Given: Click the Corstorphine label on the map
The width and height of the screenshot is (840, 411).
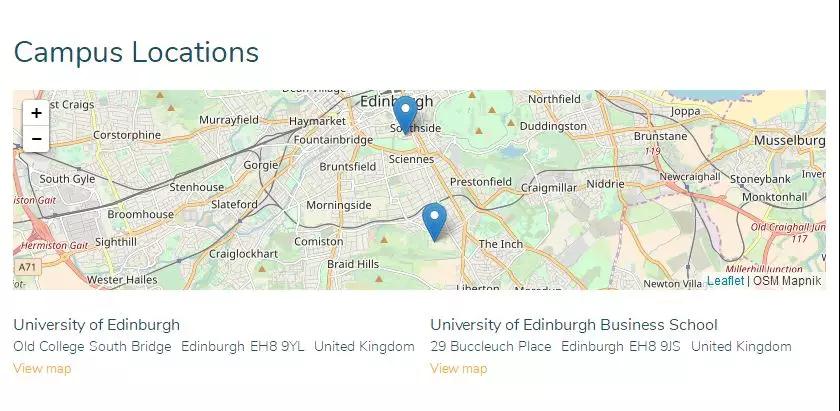Looking at the screenshot, I should [127, 135].
